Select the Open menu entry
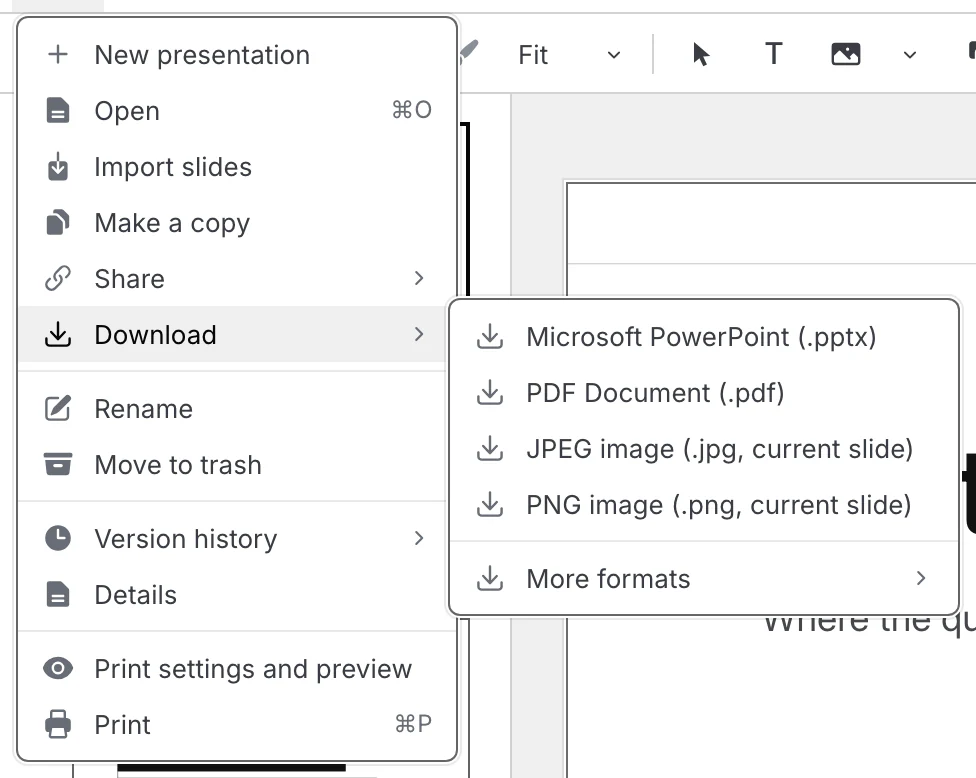The width and height of the screenshot is (976, 778). pyautogui.click(x=237, y=111)
